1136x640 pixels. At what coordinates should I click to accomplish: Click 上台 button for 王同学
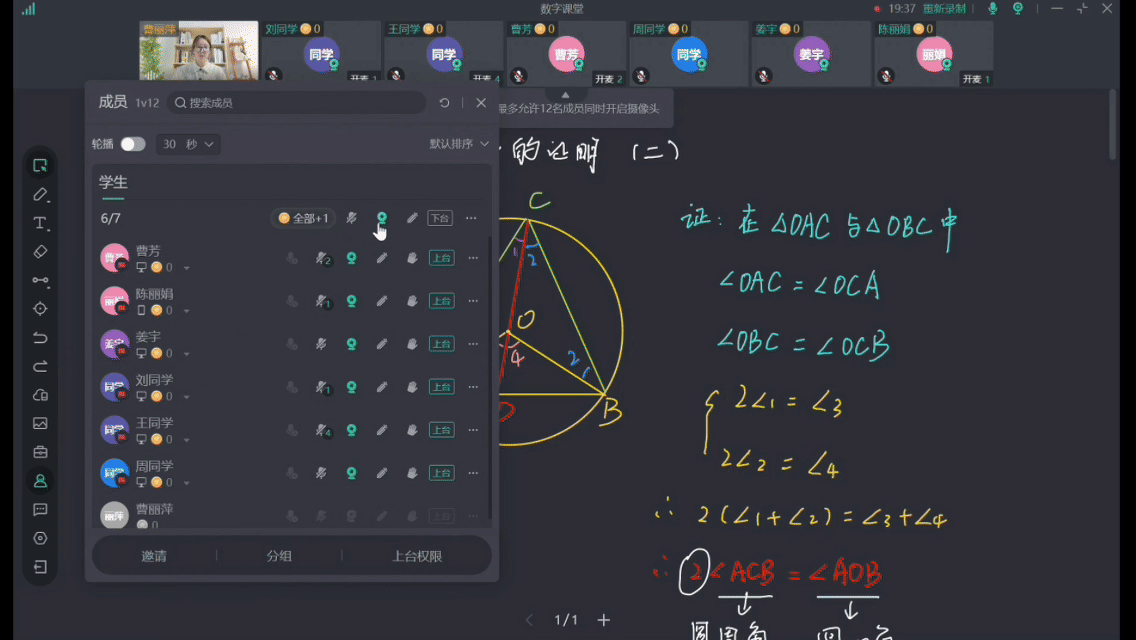click(442, 430)
